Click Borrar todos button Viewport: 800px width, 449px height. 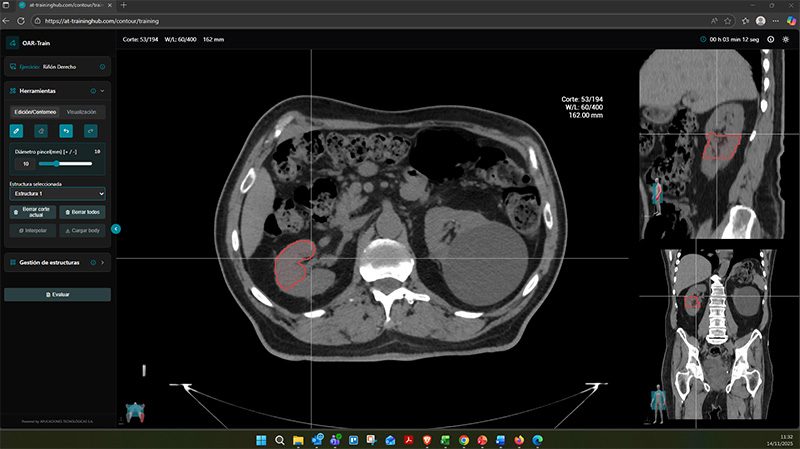point(82,212)
